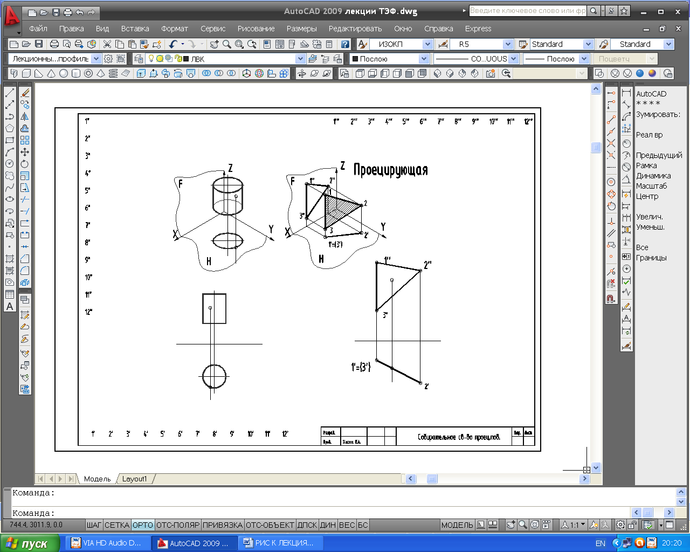Screen dimensions: 690x552
Task: Toggle ШАГ snap mode
Action: coord(94,525)
